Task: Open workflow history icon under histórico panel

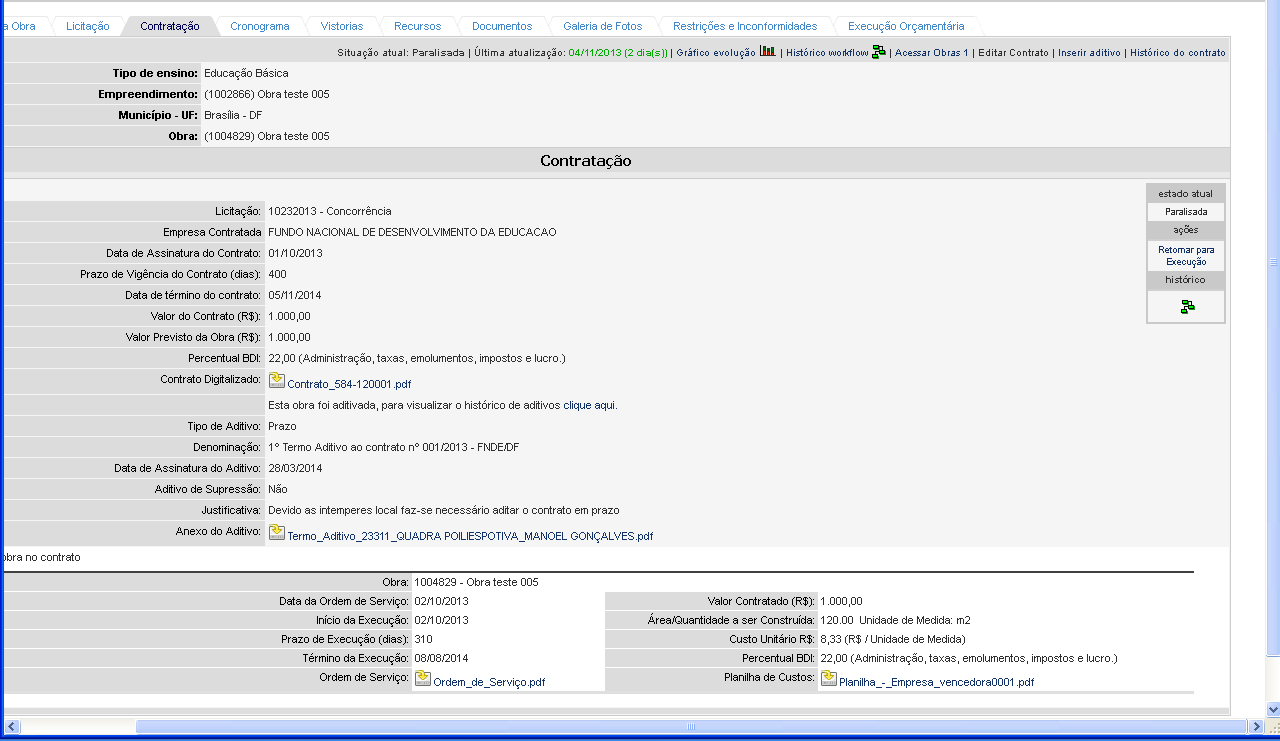Action: tap(1187, 307)
